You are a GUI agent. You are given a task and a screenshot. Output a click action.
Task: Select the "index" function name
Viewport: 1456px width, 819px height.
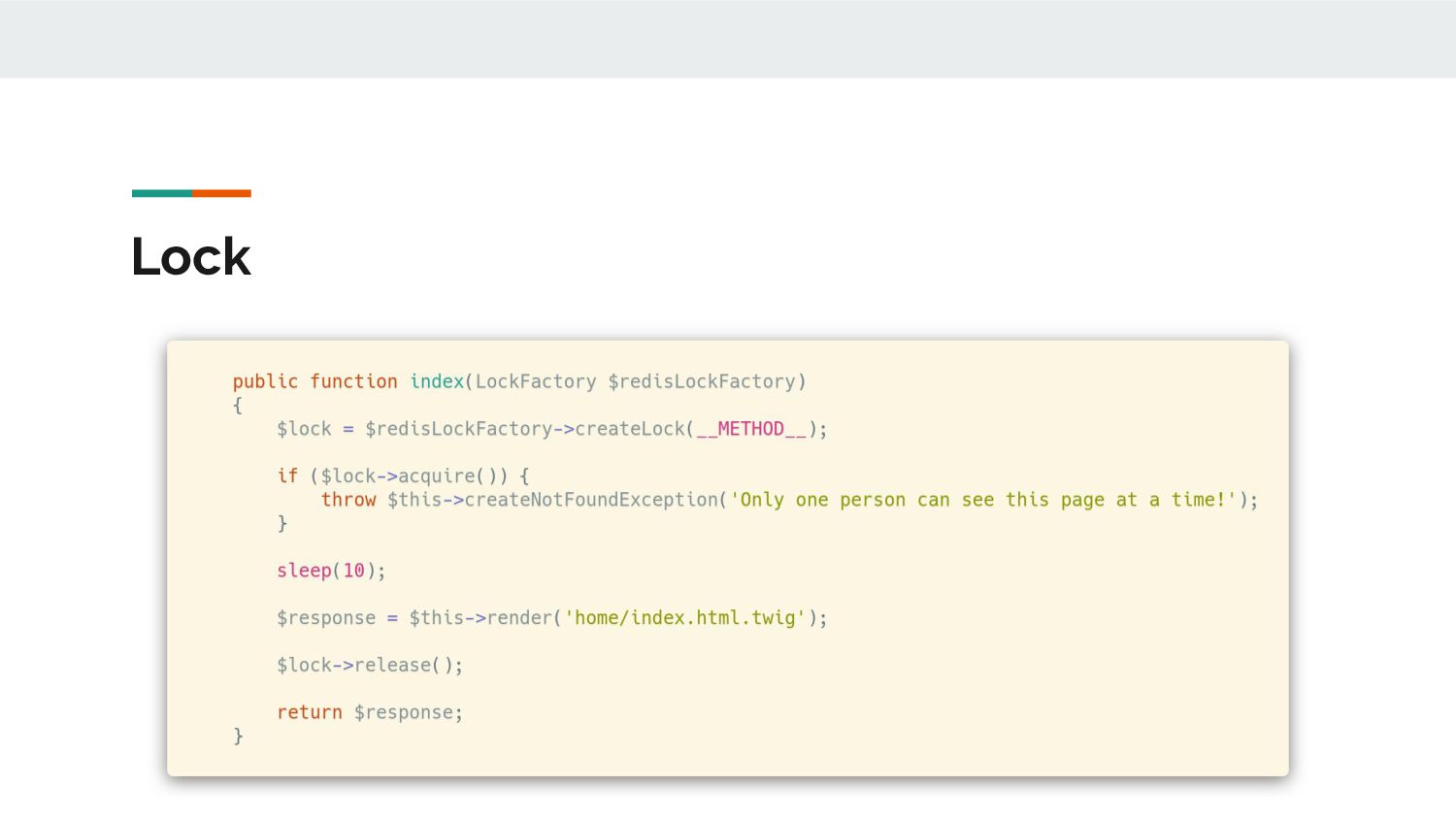(437, 381)
